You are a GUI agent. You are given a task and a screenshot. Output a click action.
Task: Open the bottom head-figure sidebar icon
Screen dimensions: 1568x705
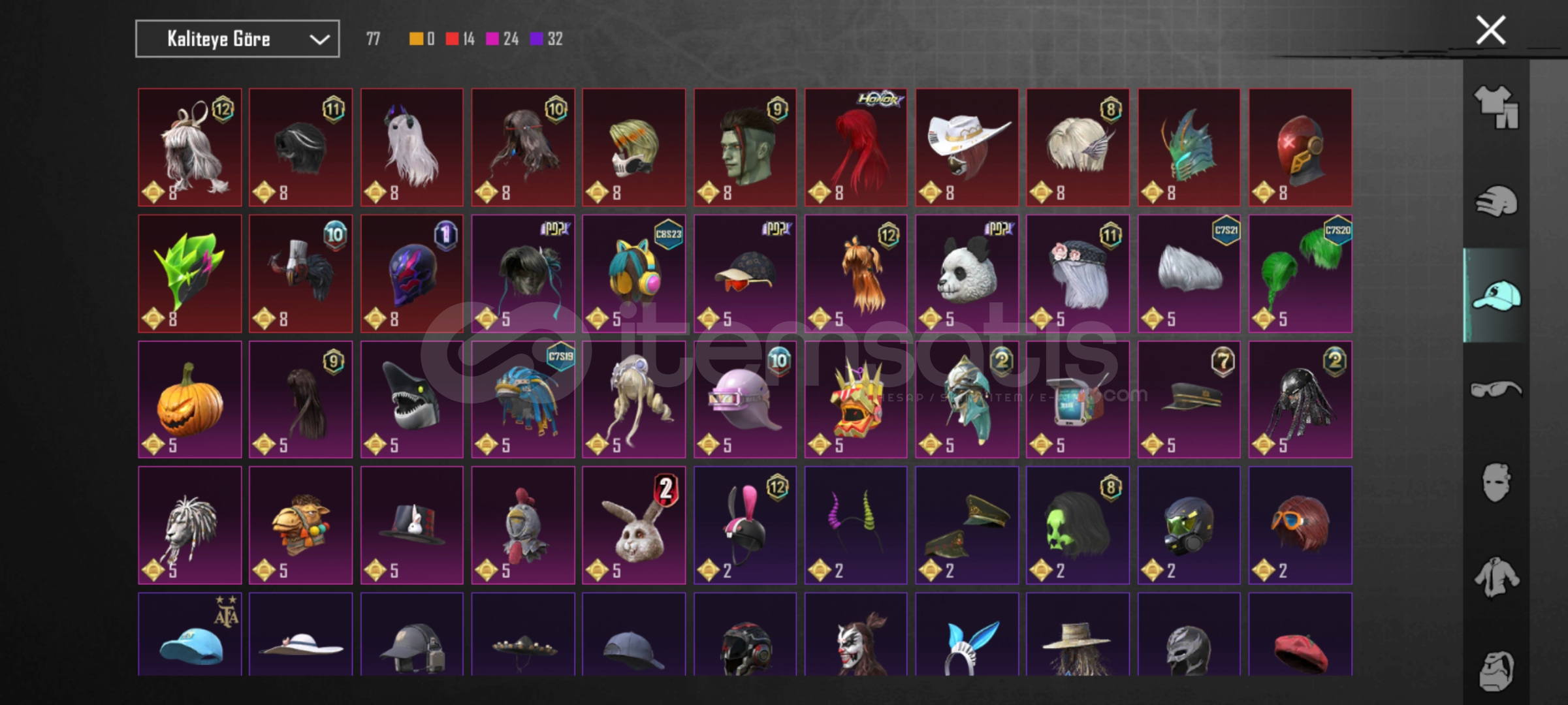coord(1496,670)
